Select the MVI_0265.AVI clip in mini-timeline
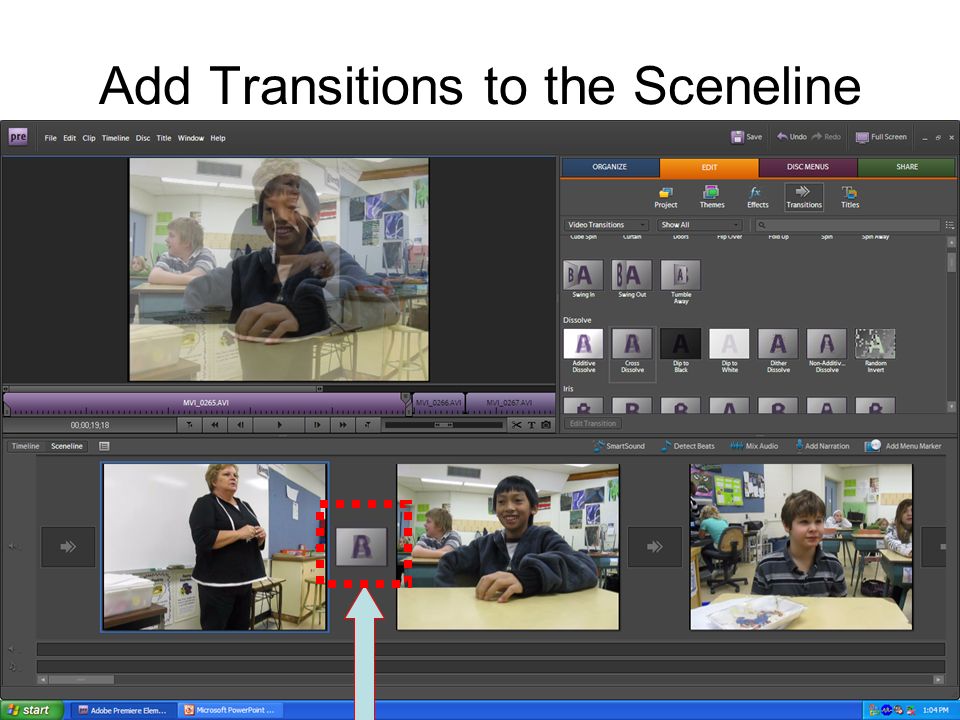 [206, 403]
